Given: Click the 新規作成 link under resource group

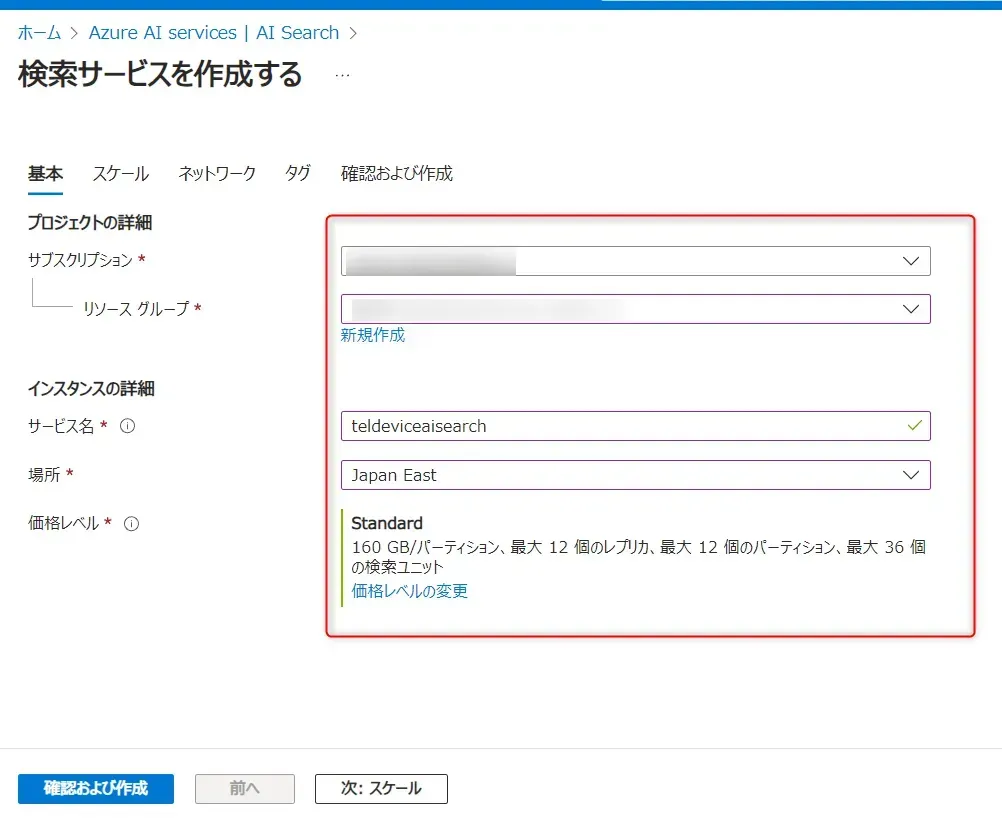Looking at the screenshot, I should coord(372,336).
